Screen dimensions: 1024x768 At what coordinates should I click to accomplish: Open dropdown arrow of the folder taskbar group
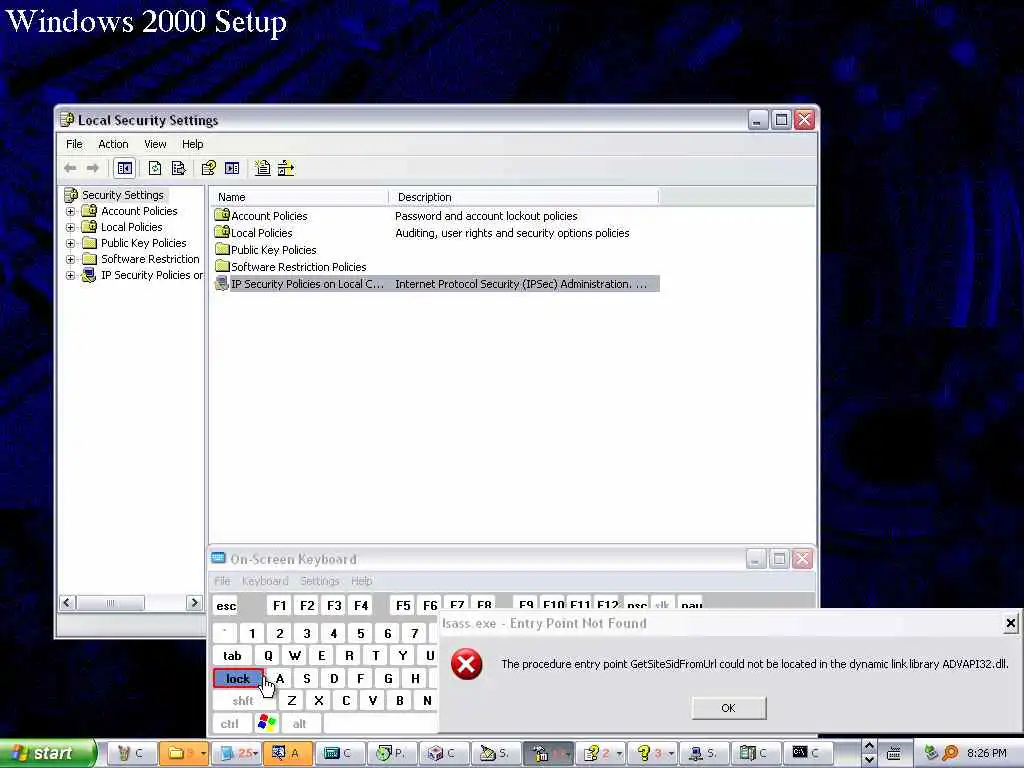click(x=203, y=754)
